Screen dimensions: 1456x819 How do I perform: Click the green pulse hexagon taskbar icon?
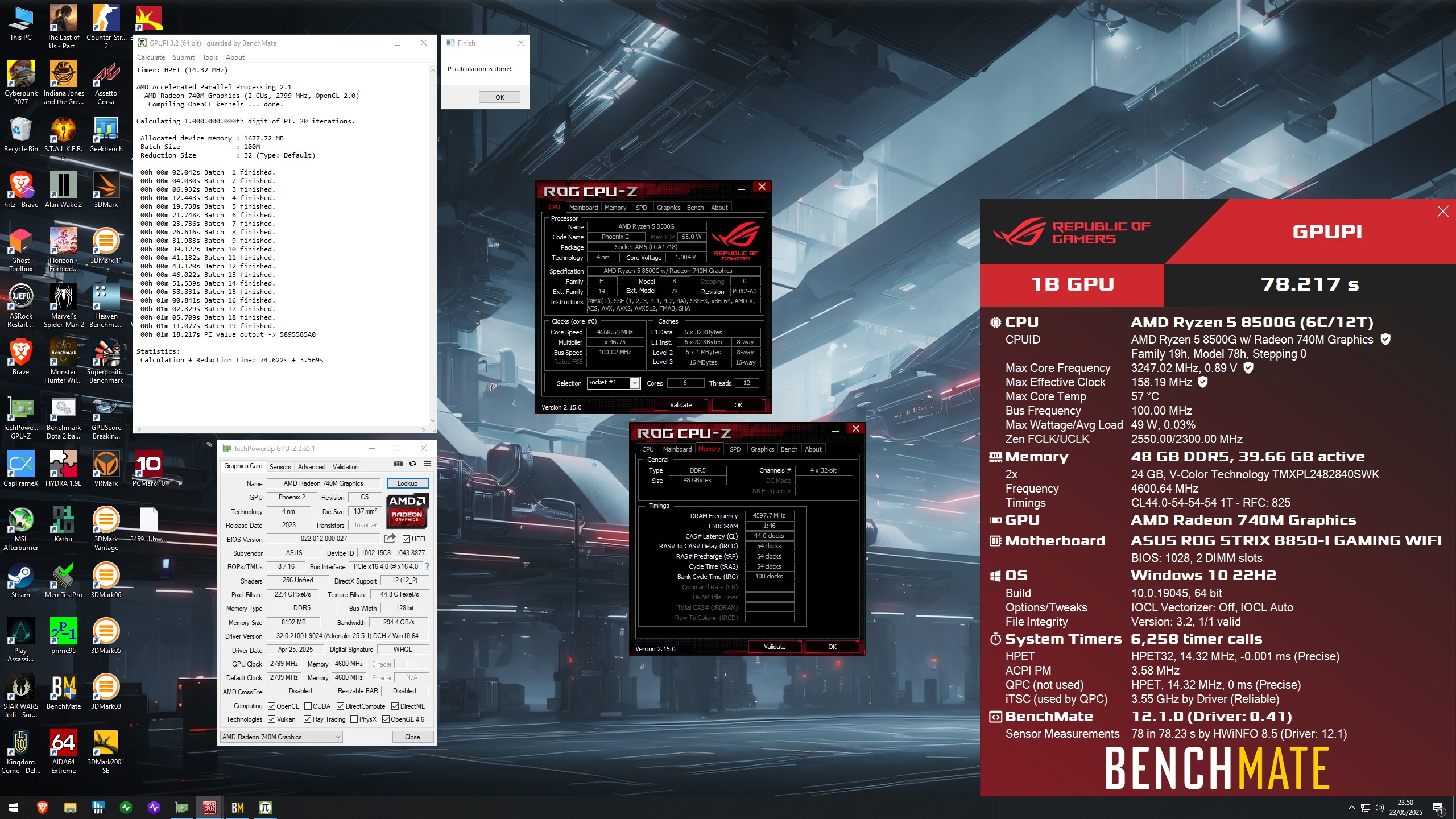tap(126, 808)
